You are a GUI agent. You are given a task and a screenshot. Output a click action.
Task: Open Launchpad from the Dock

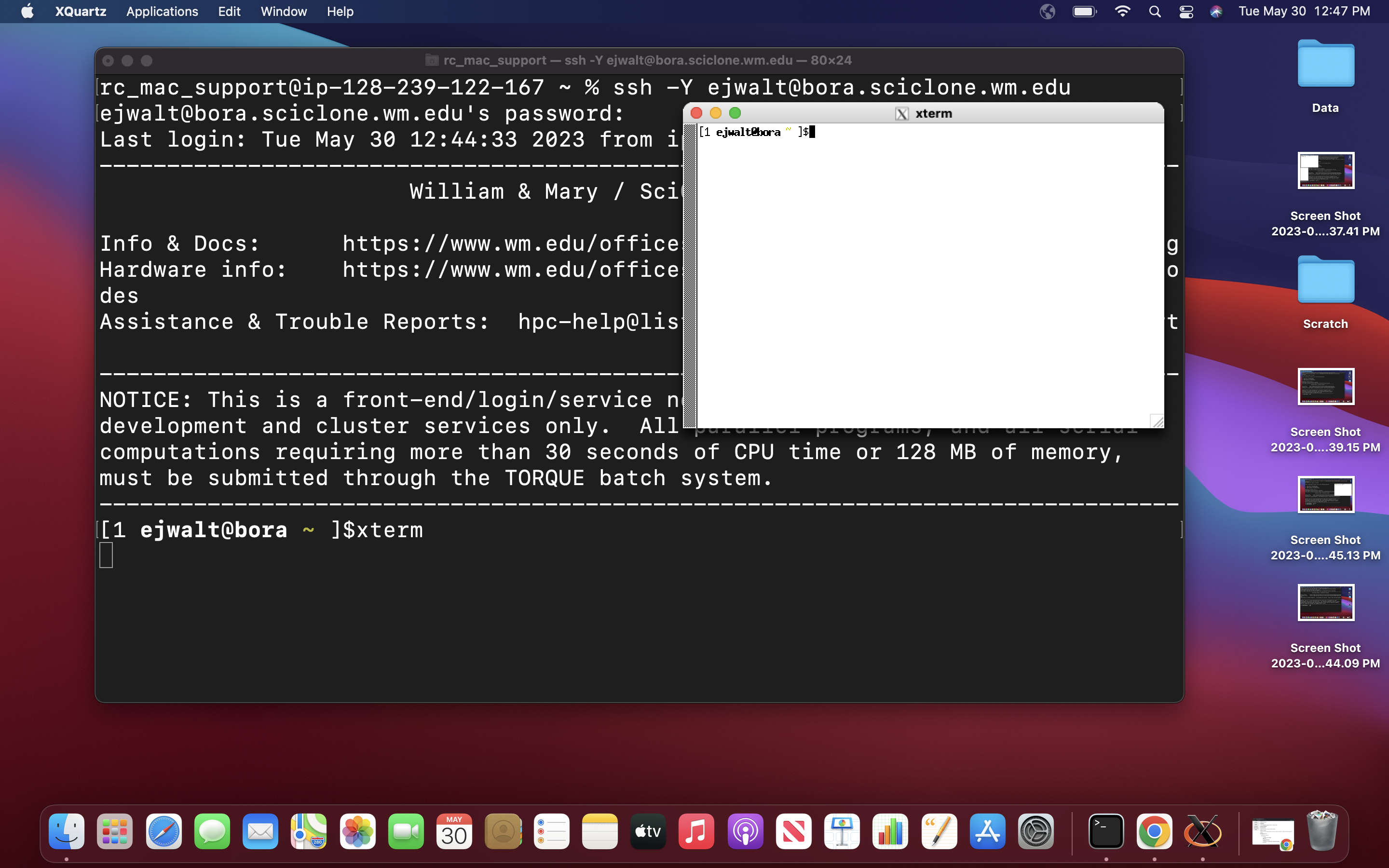click(x=115, y=831)
